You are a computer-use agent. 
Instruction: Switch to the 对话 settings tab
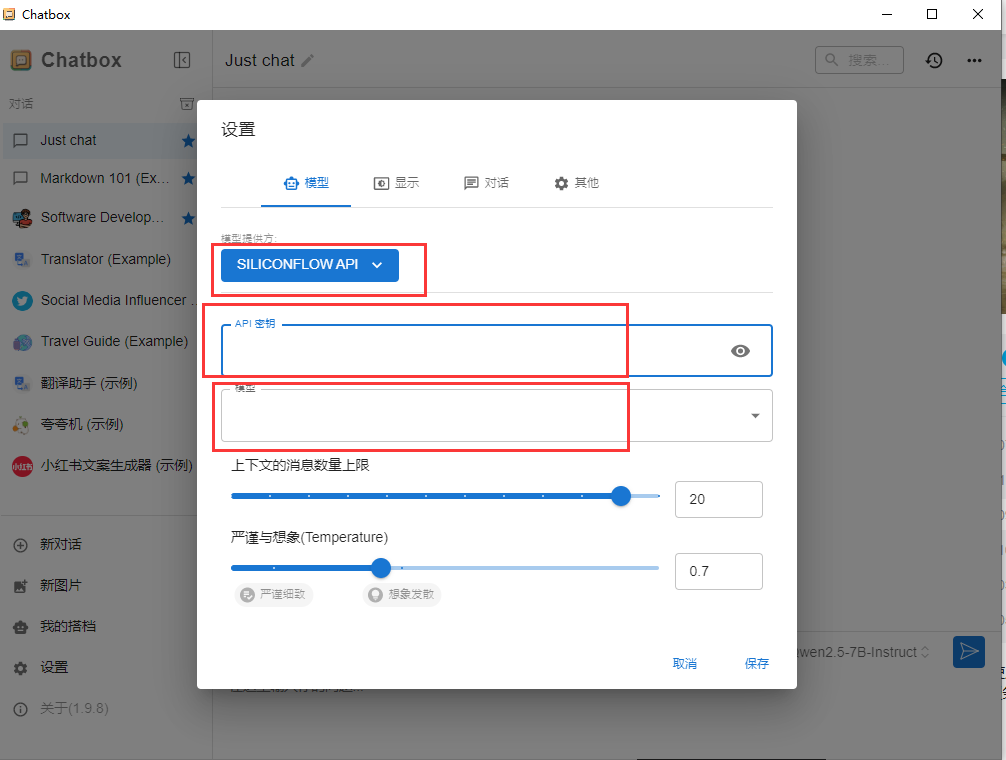pos(486,183)
